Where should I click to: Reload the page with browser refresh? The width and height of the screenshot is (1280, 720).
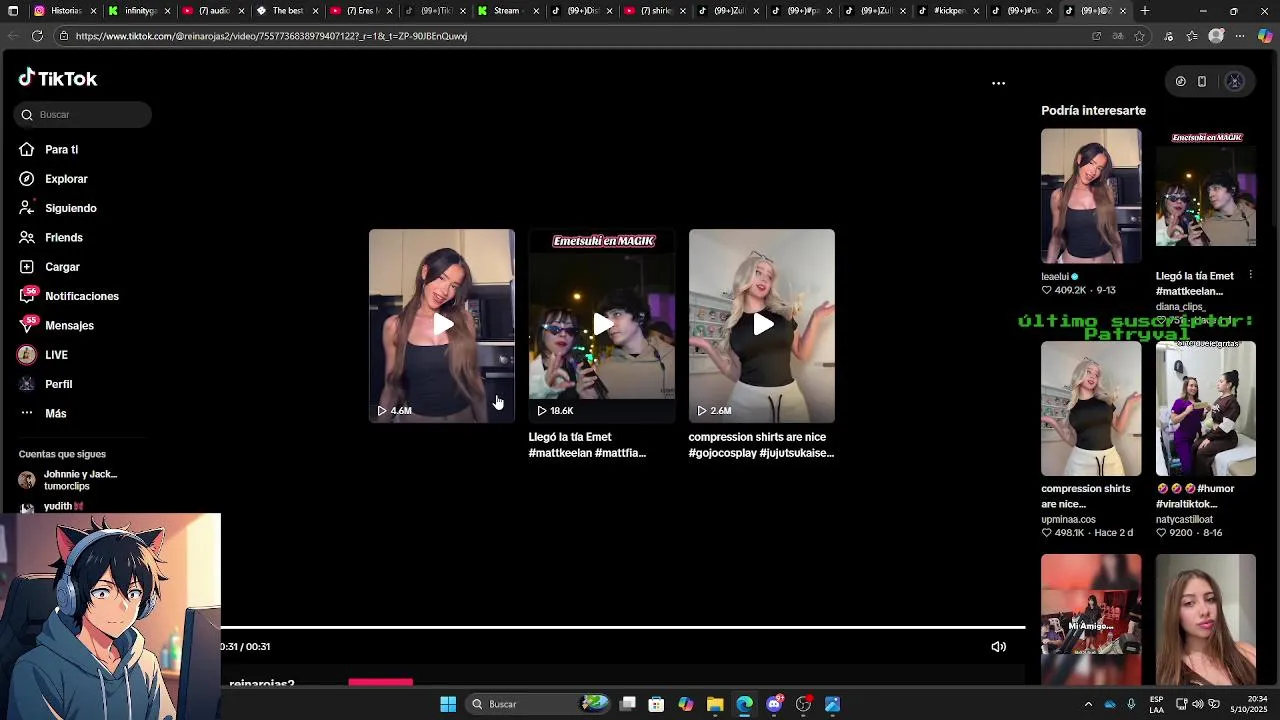pyautogui.click(x=37, y=36)
